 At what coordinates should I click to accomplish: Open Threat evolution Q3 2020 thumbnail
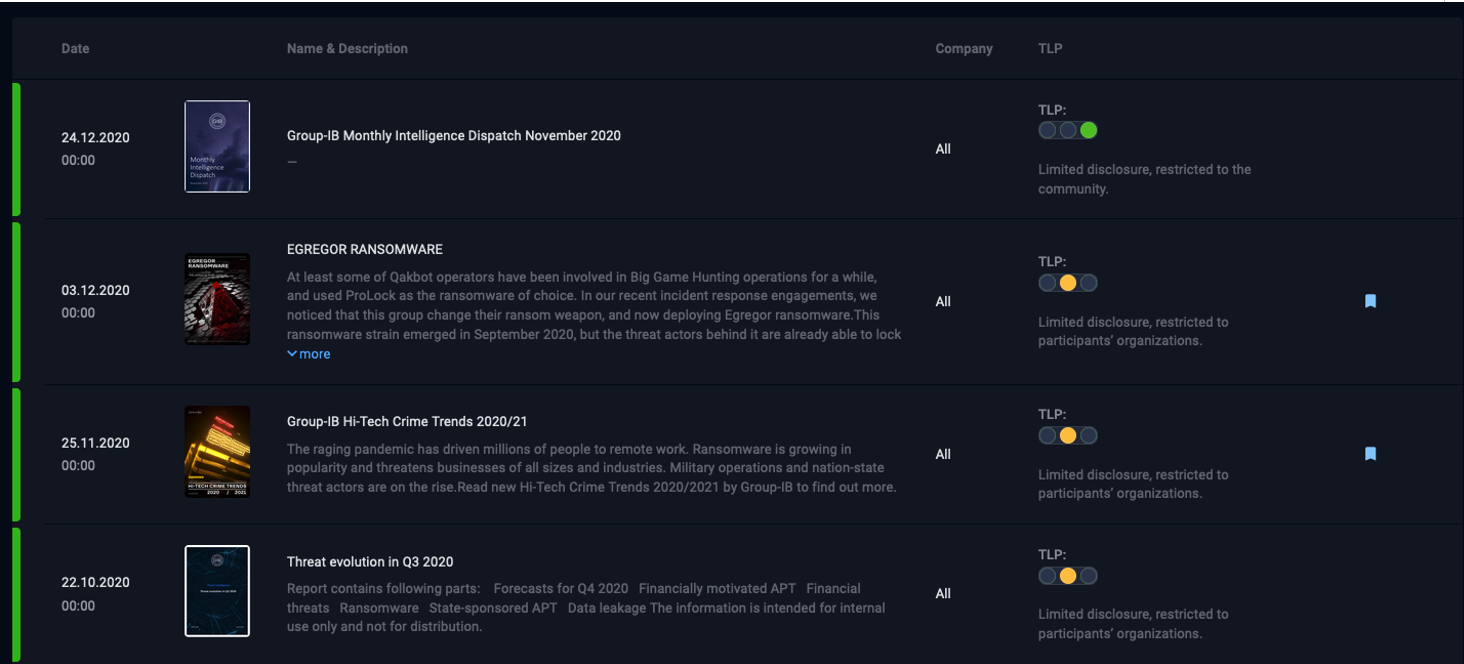[217, 591]
